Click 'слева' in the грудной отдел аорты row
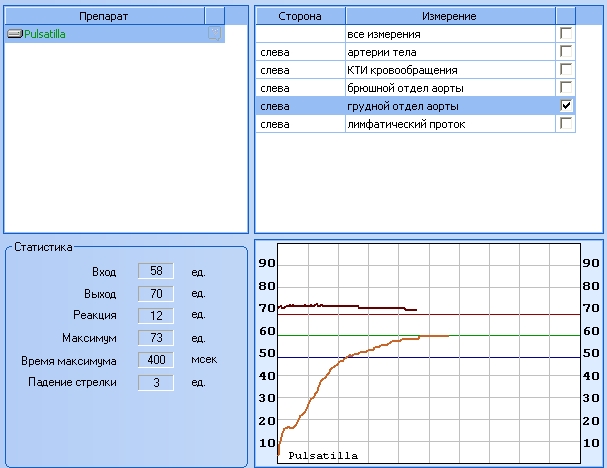 tap(275, 106)
